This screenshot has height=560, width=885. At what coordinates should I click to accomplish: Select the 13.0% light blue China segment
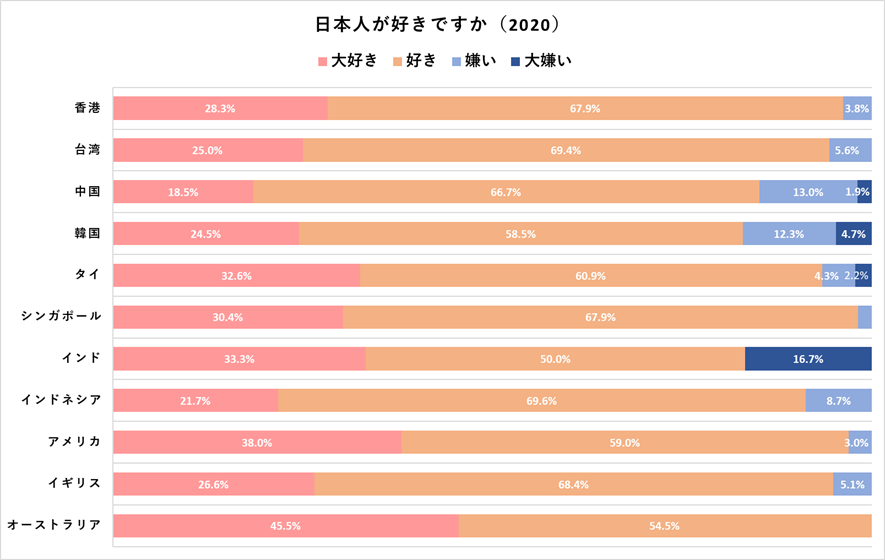(807, 192)
